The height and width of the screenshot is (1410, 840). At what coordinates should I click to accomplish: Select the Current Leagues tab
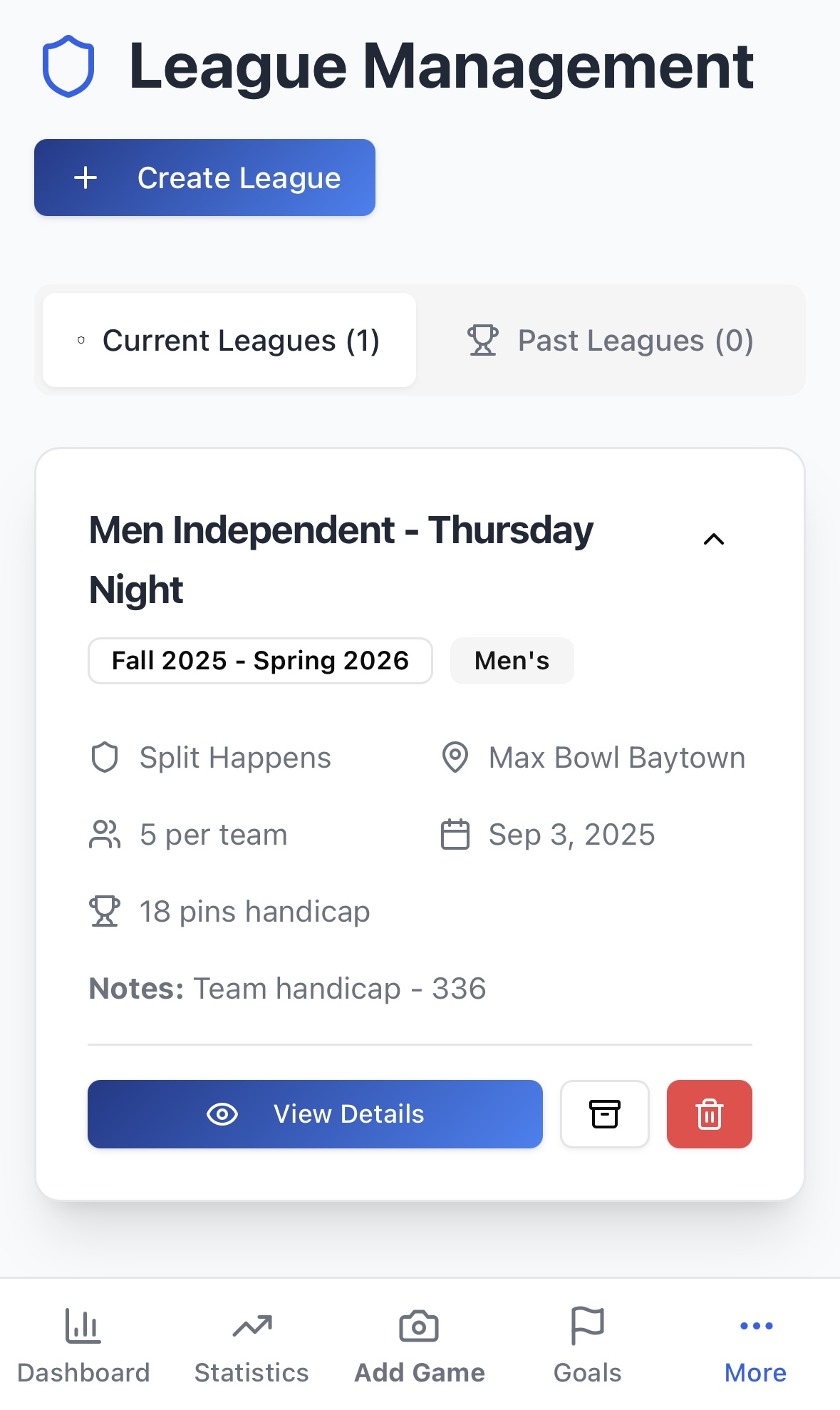tap(227, 340)
